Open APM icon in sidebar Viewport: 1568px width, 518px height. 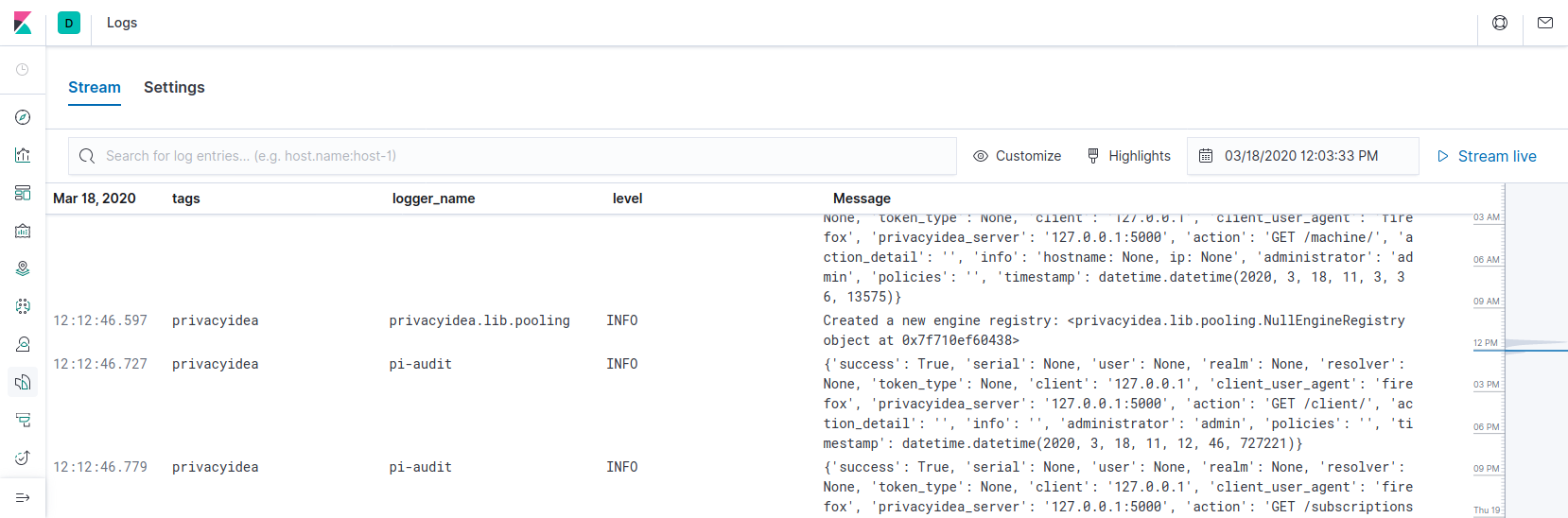click(23, 420)
